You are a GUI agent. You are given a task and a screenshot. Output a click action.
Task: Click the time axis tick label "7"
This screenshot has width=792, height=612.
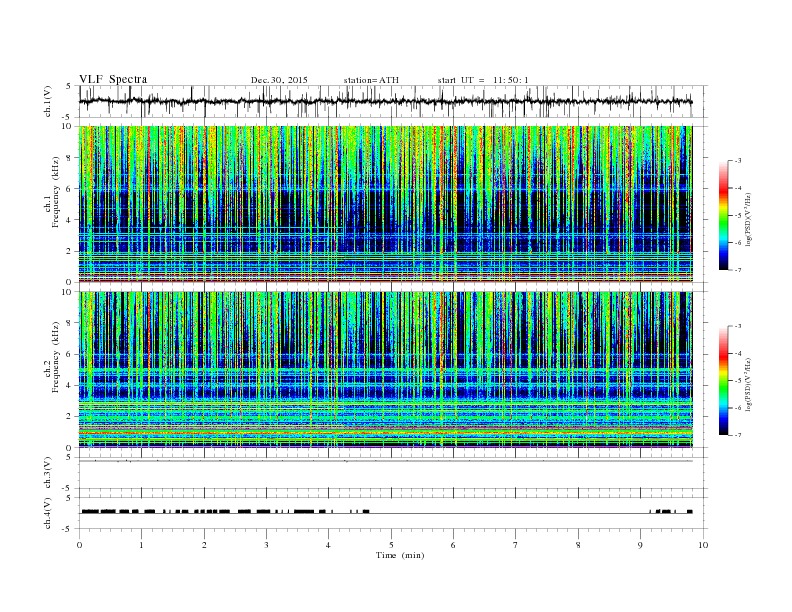(x=516, y=545)
